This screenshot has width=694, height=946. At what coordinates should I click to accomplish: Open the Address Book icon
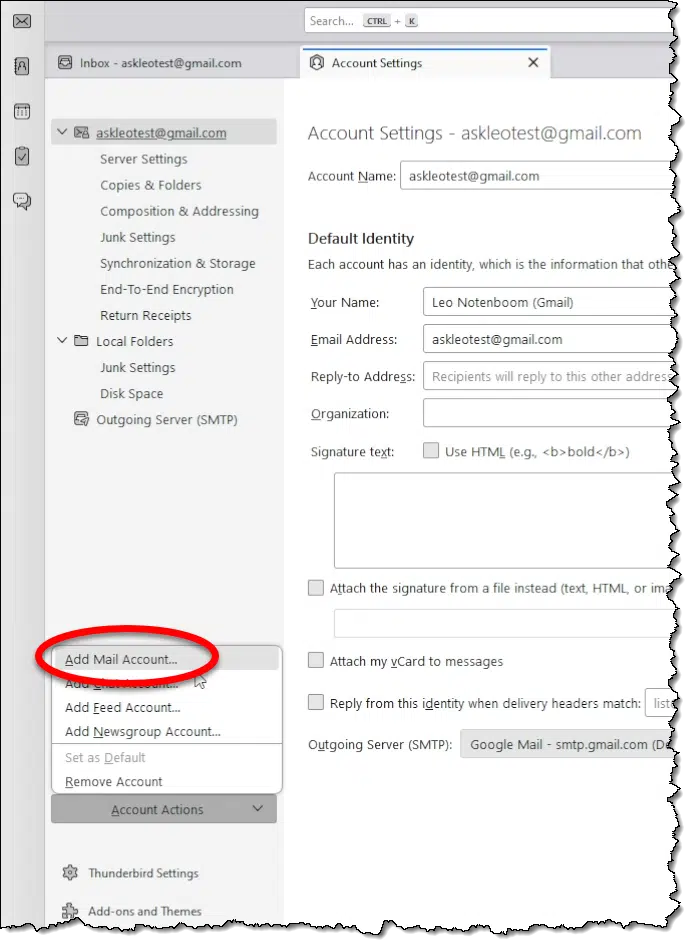tap(22, 66)
